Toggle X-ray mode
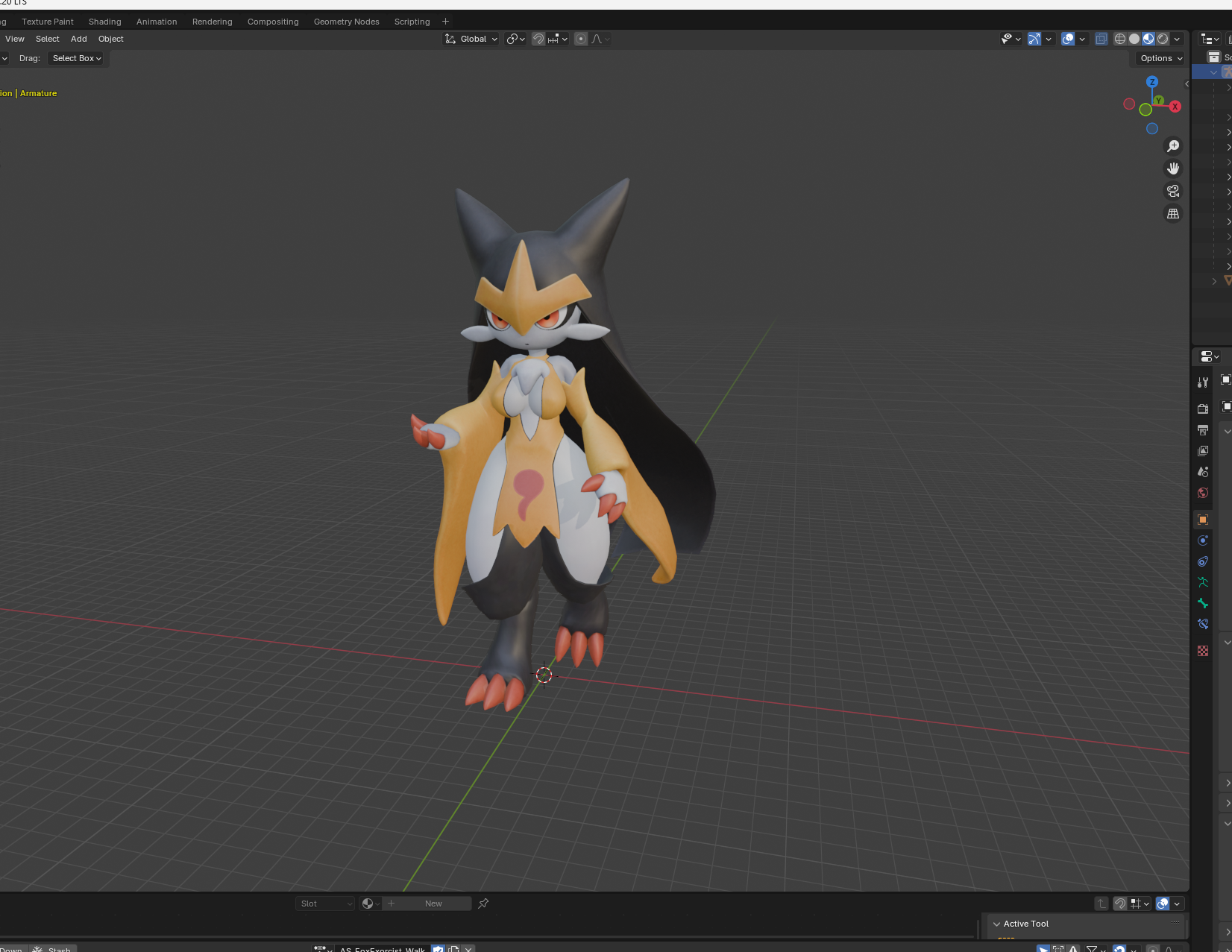 coord(1101,39)
